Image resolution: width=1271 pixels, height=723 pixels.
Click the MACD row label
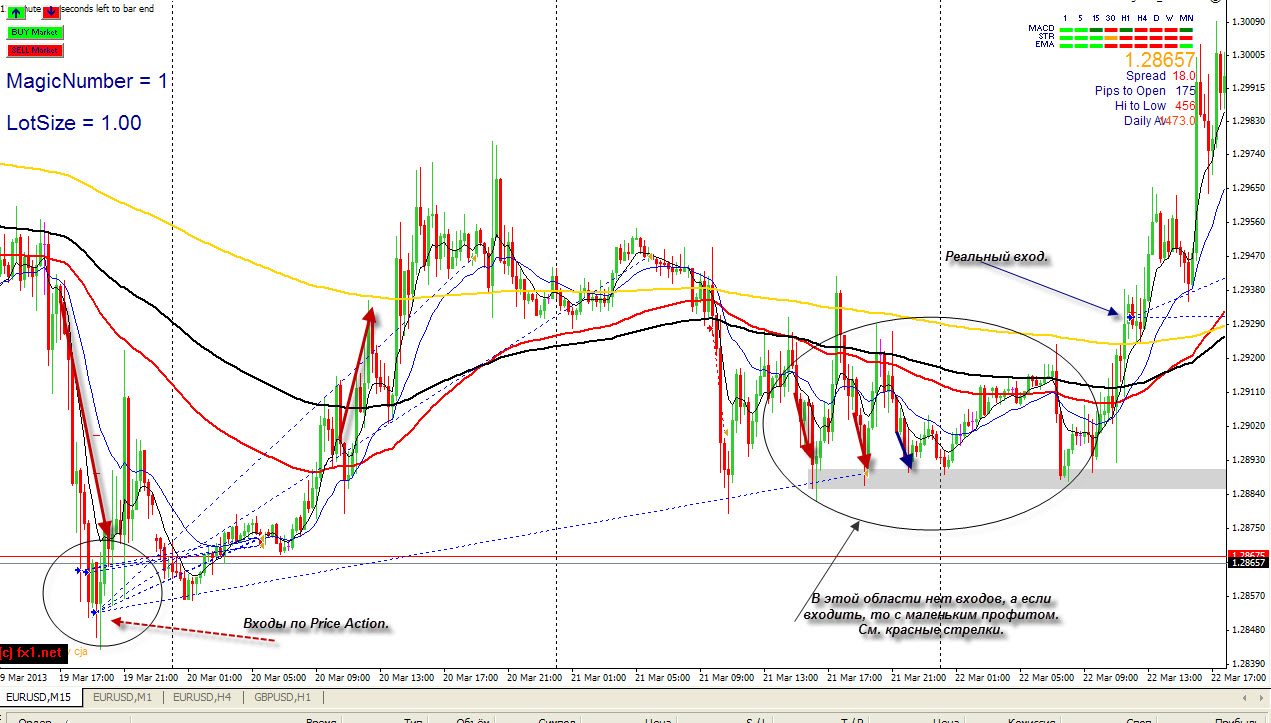click(1041, 28)
